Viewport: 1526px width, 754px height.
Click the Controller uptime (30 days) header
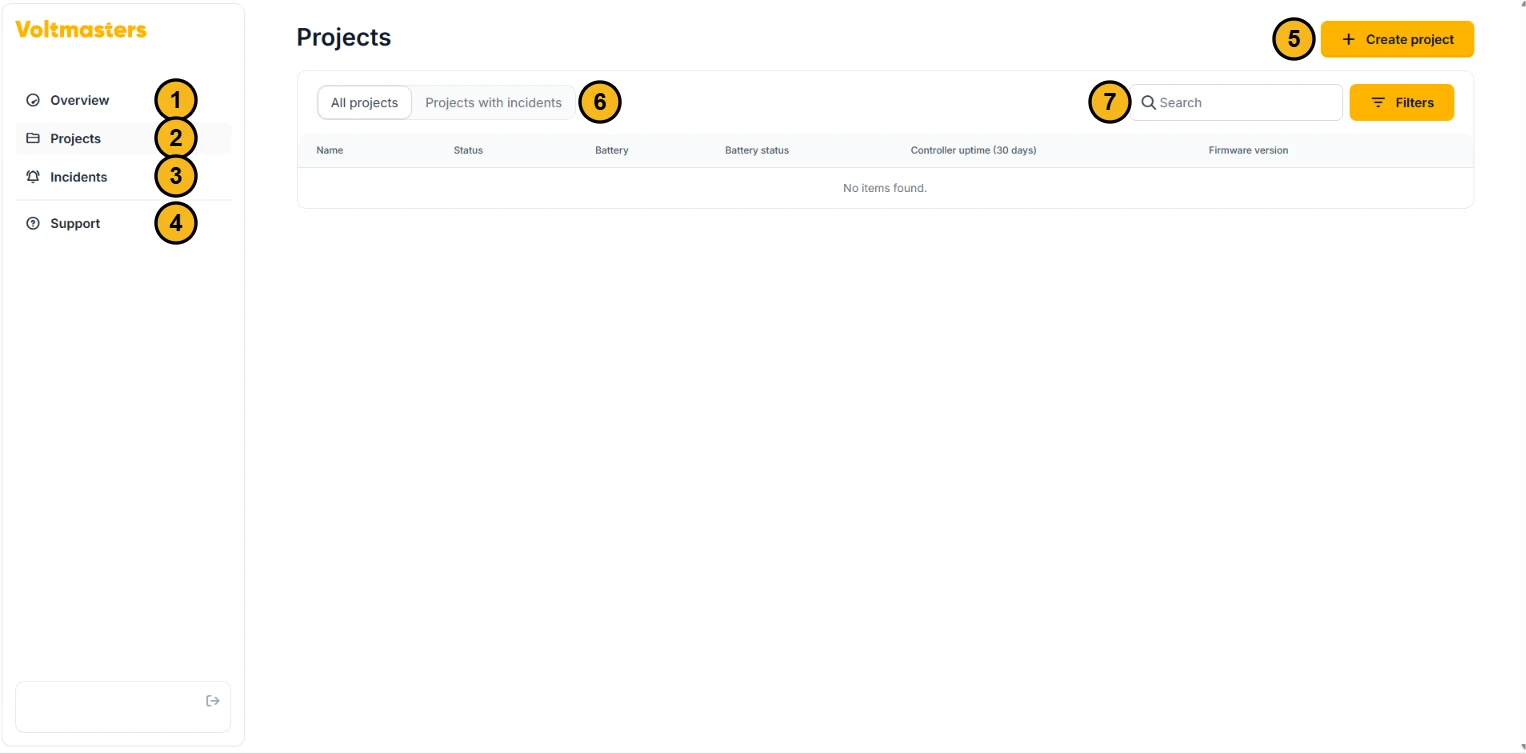point(973,151)
